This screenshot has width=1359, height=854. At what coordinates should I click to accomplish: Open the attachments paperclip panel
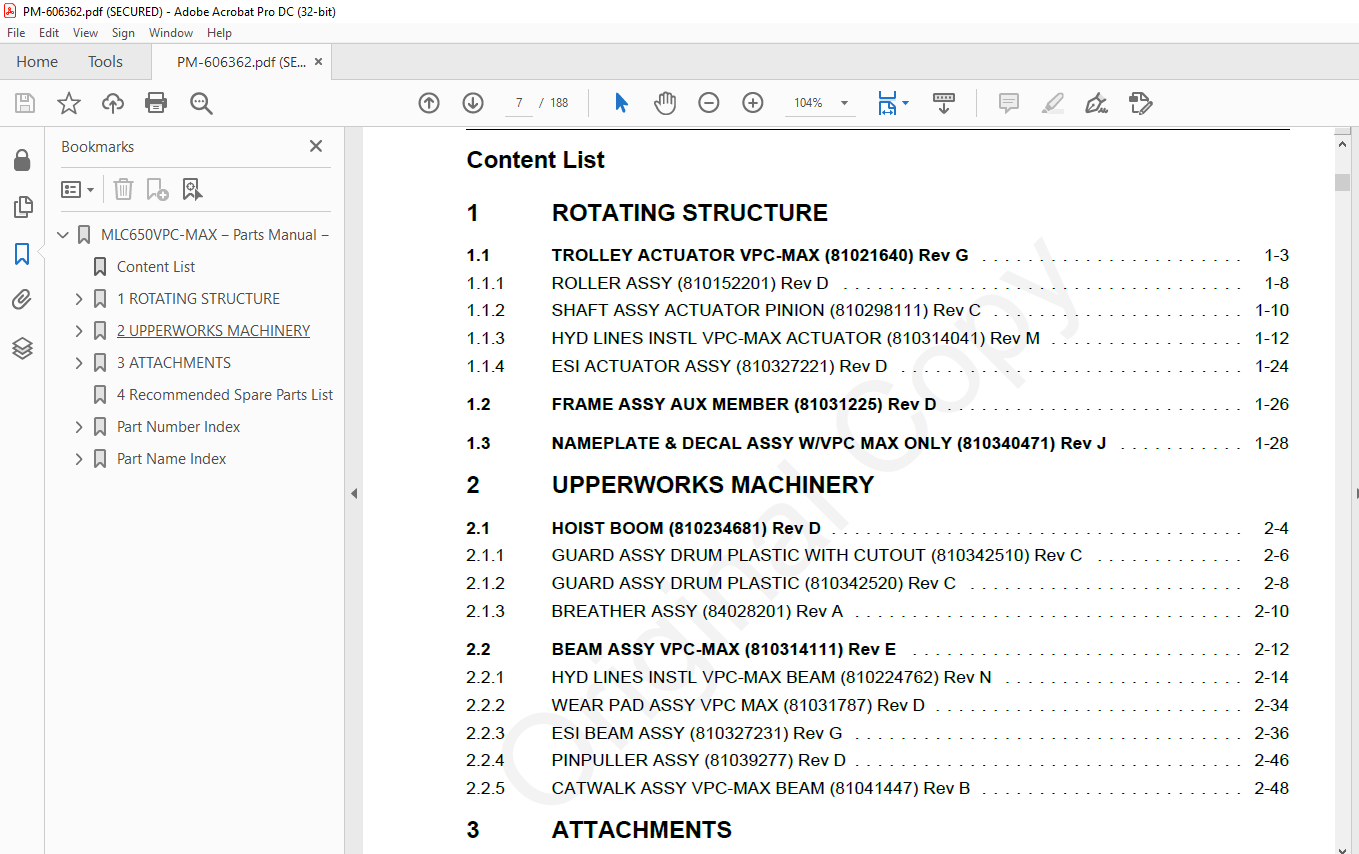[x=22, y=300]
